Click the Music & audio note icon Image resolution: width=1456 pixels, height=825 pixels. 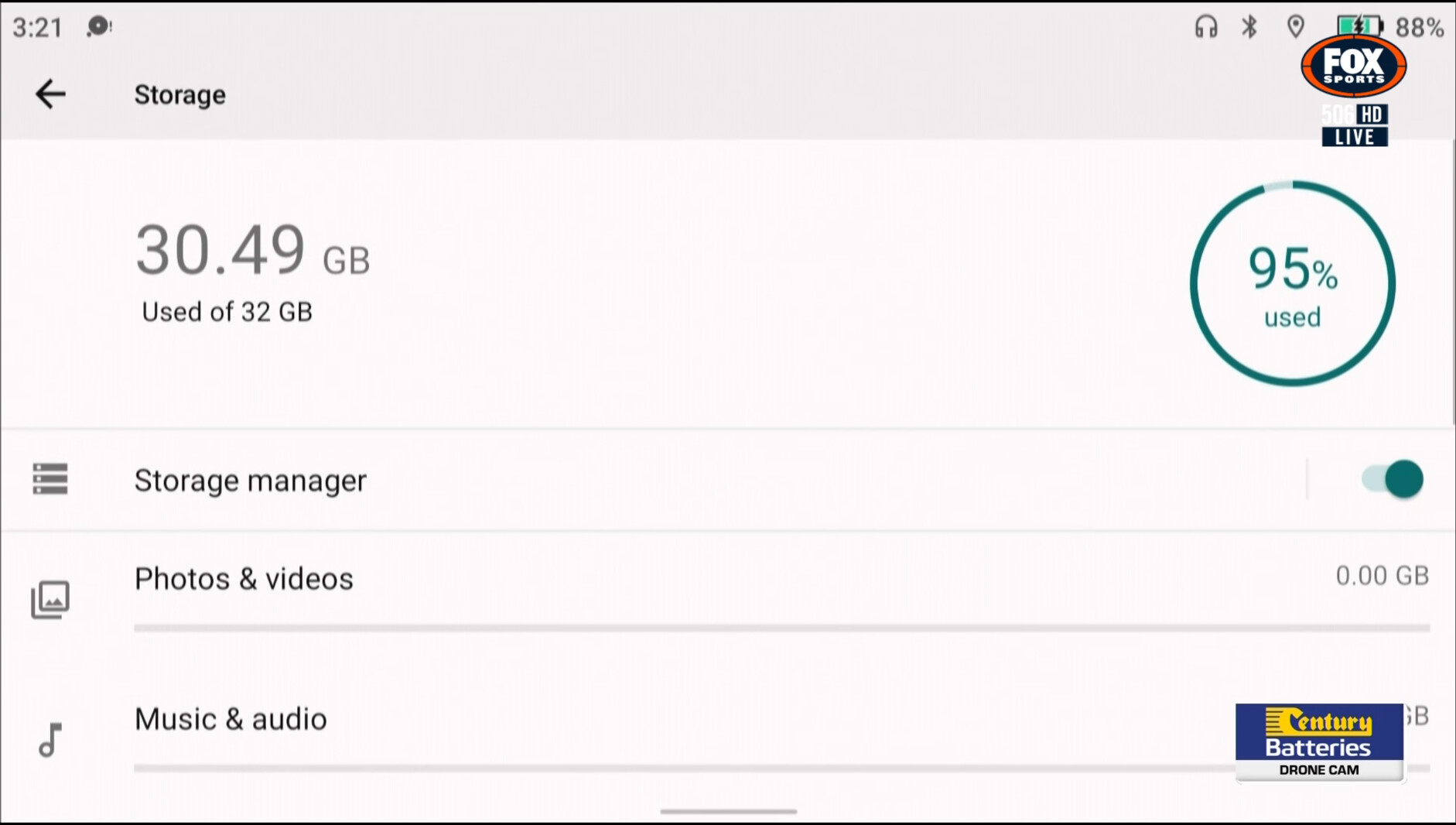50,740
